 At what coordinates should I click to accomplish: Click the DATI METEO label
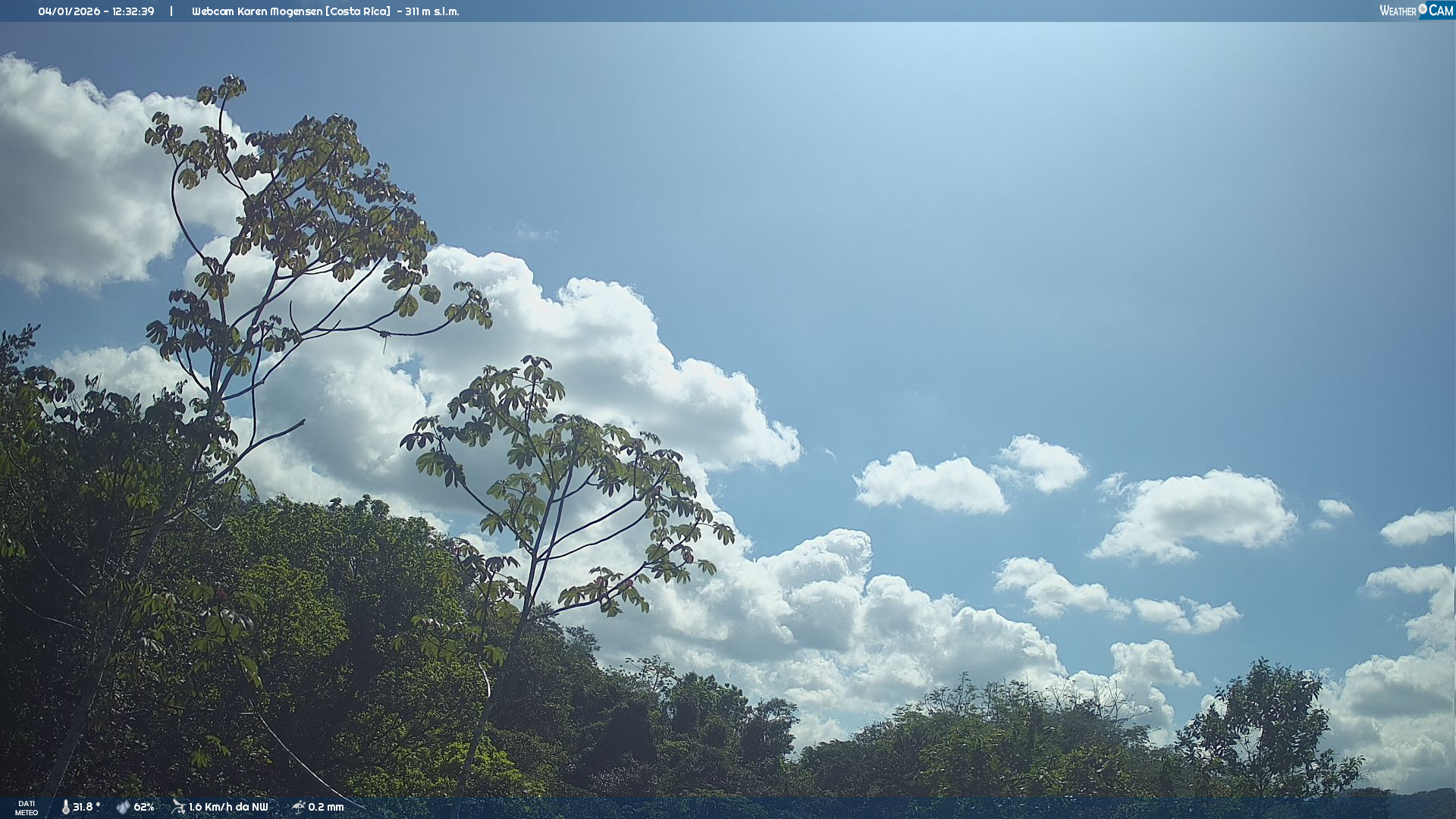(x=27, y=808)
